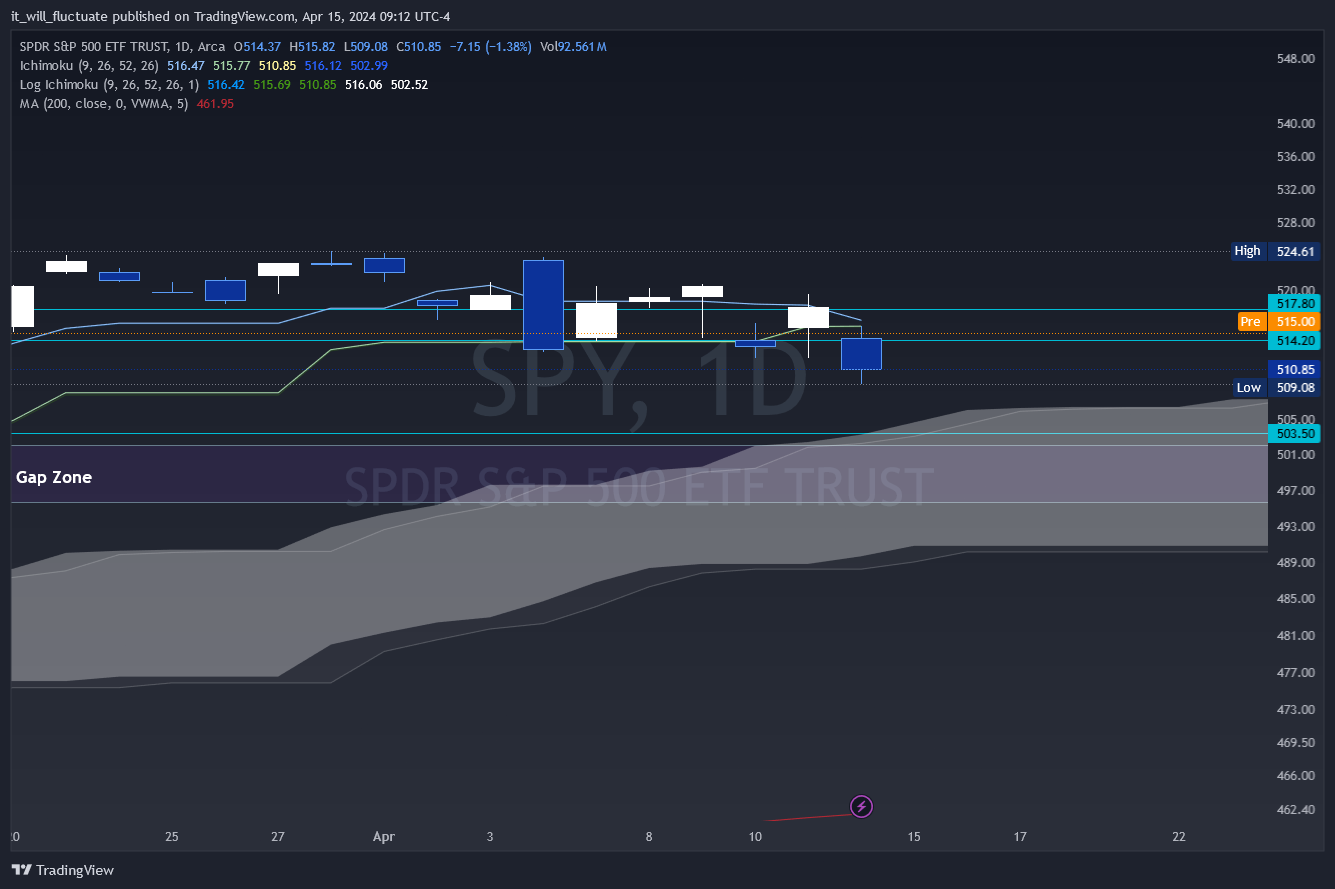This screenshot has height=889, width=1335.
Task: Click the 481.00 price axis label
Action: click(x=1295, y=635)
